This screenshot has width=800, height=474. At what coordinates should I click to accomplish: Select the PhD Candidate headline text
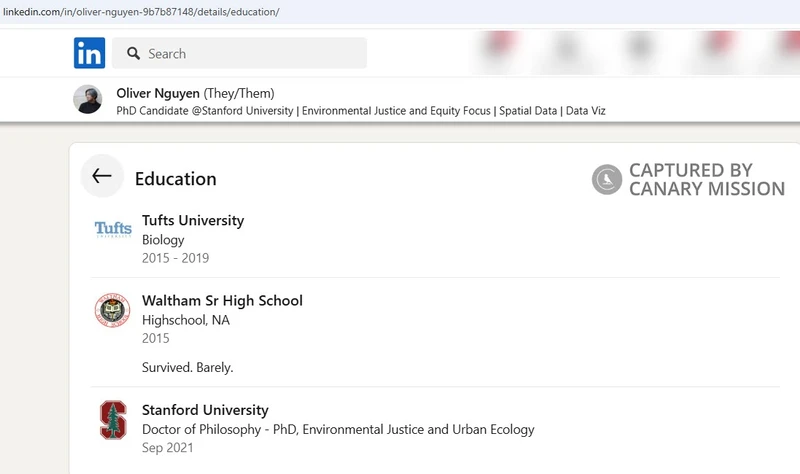[361, 111]
